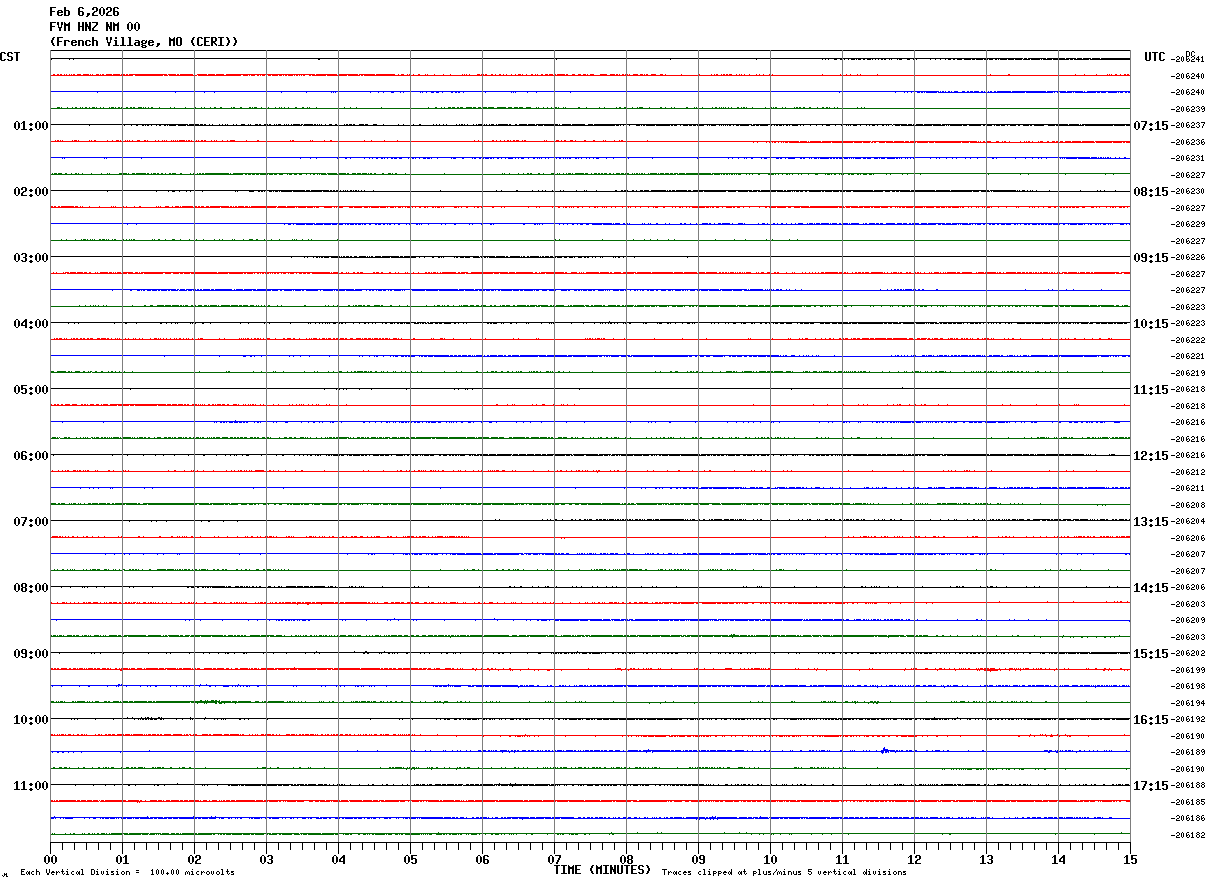
Task: Select the 01:00 CST time label
Action: pyautogui.click(x=31, y=125)
